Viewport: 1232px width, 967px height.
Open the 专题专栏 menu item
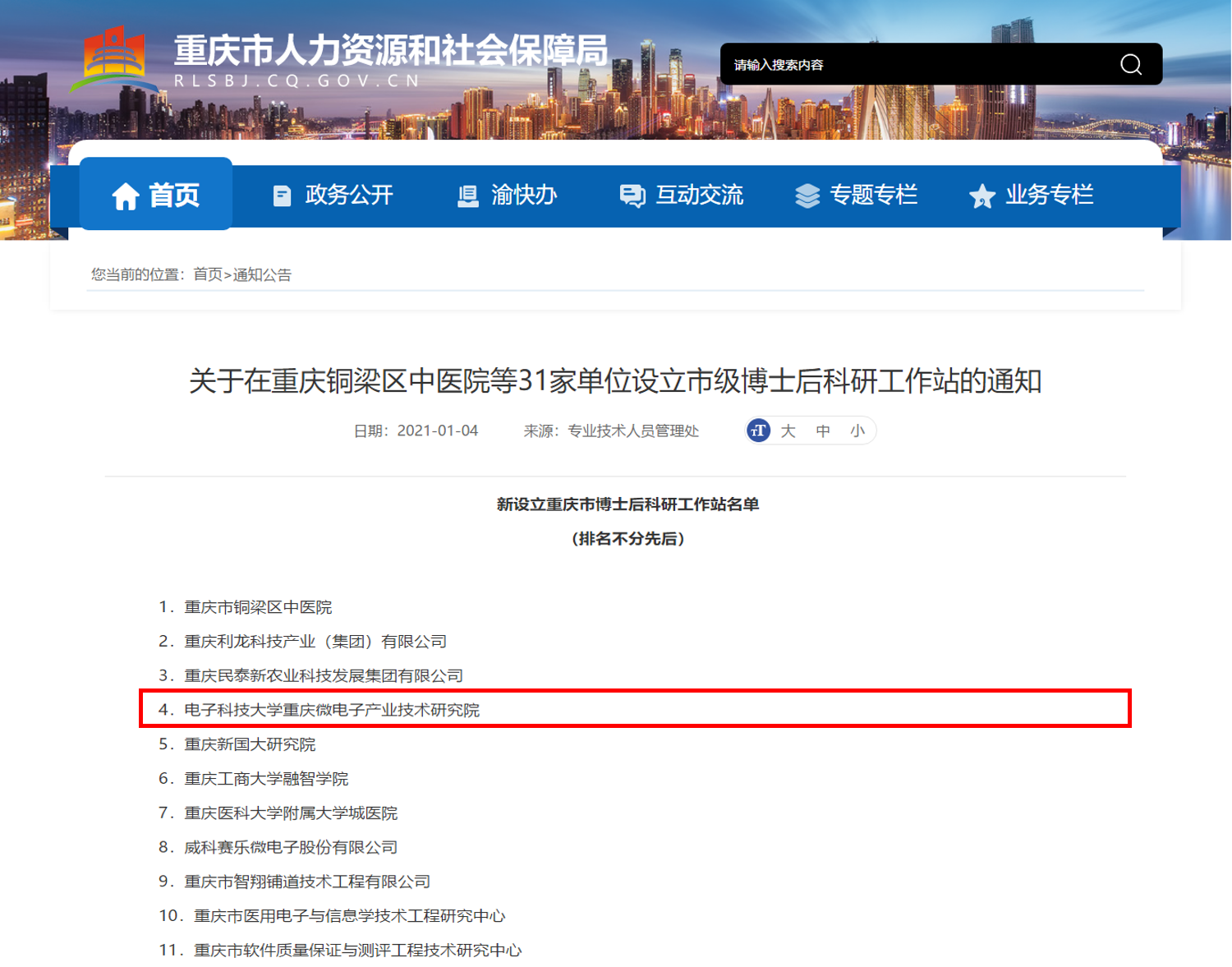click(x=856, y=196)
